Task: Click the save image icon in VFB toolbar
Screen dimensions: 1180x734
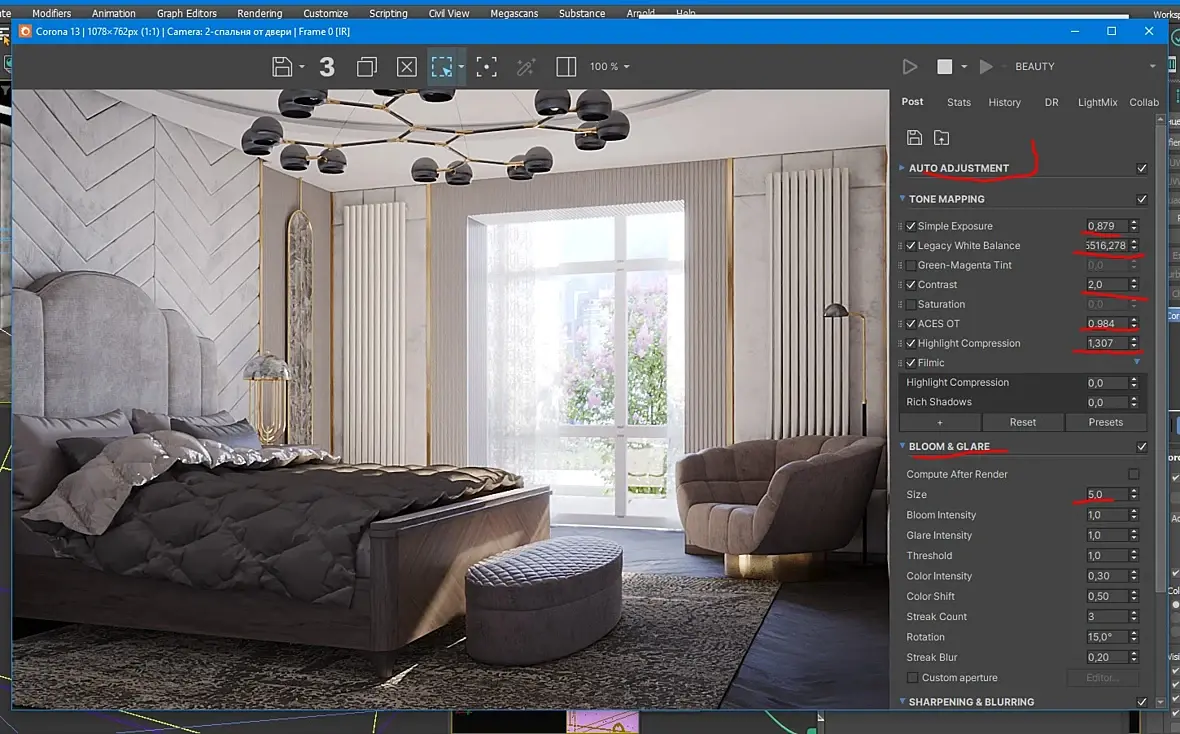Action: 283,67
